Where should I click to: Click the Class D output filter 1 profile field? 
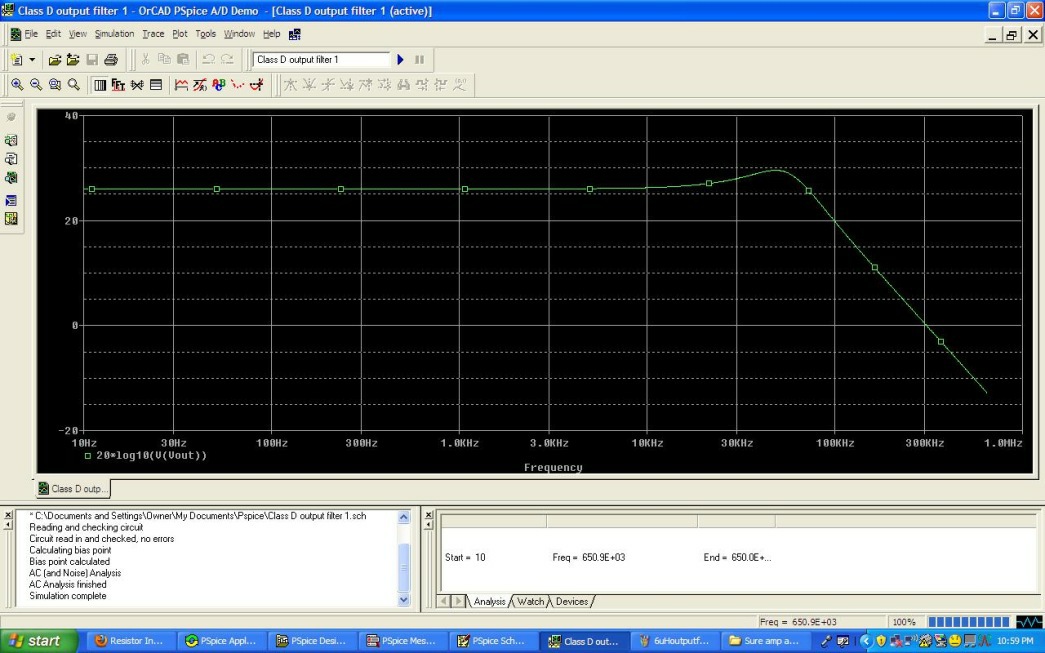point(321,59)
